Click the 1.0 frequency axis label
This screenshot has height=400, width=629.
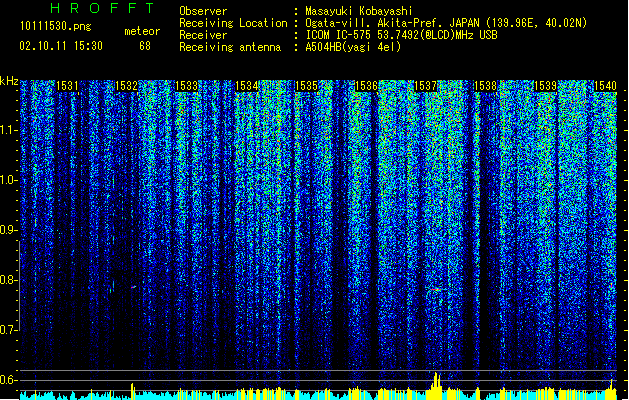(9, 180)
